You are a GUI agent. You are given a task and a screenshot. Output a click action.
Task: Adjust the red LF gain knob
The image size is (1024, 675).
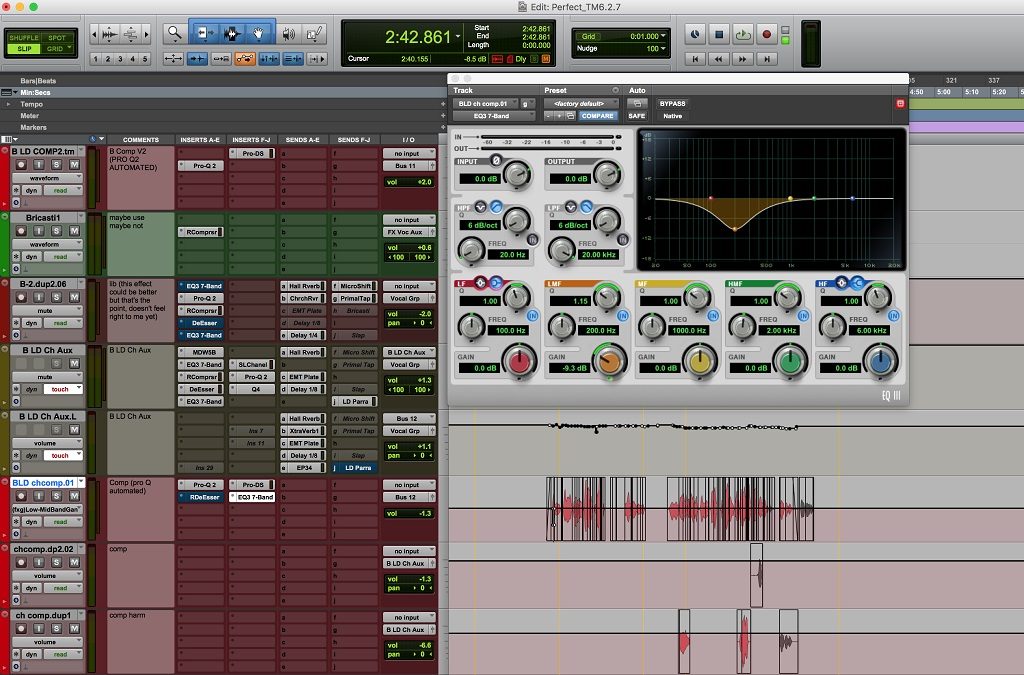point(520,361)
